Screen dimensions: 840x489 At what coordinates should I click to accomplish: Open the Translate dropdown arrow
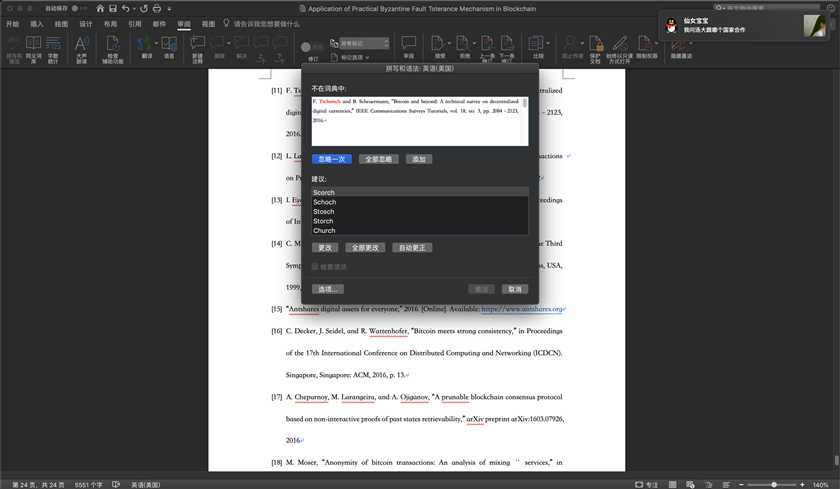pos(156,43)
